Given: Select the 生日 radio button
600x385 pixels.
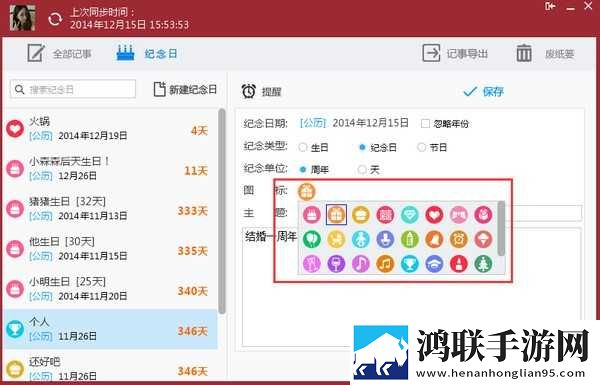Looking at the screenshot, I should [x=303, y=147].
